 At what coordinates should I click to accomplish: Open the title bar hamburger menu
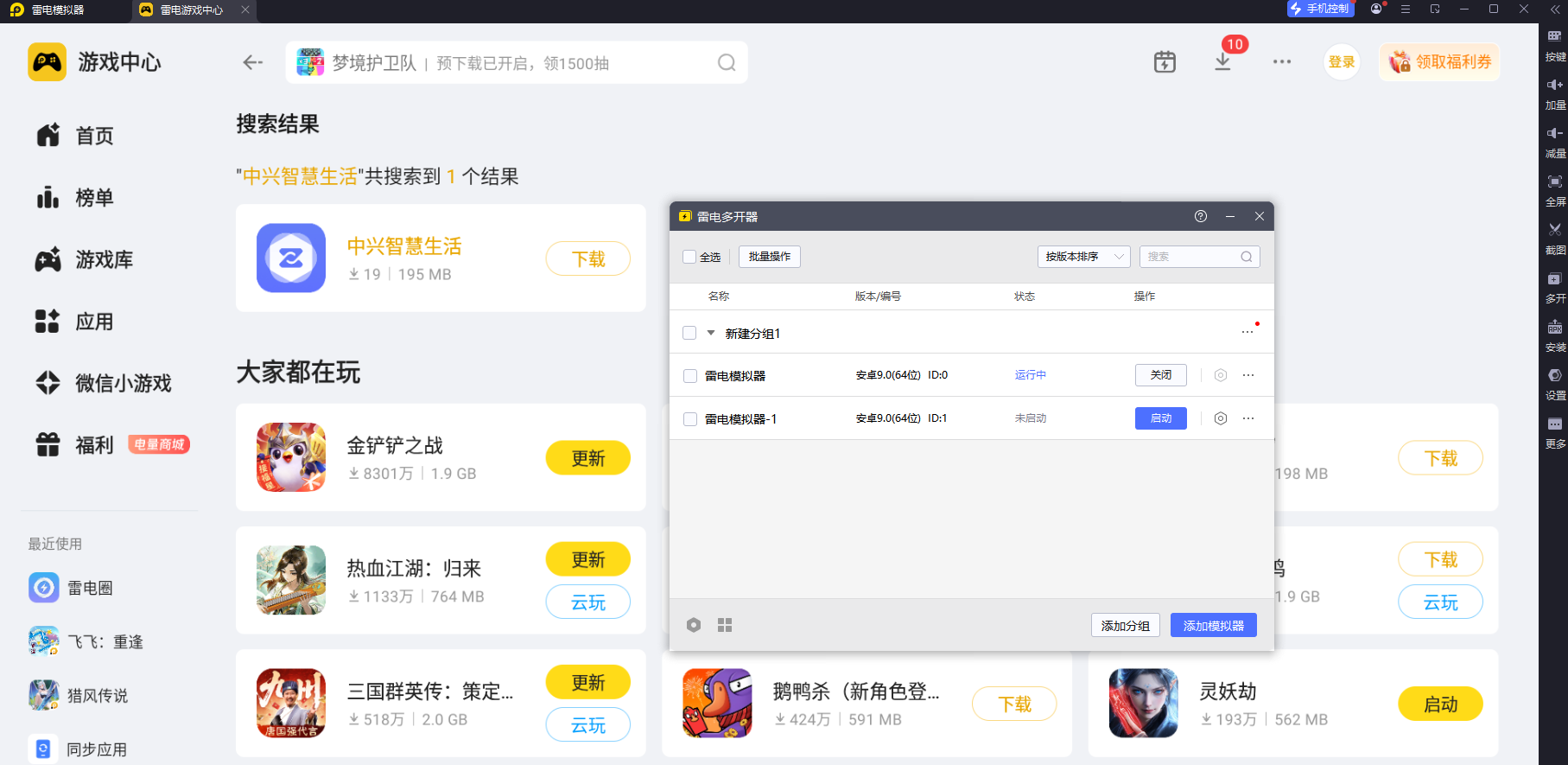[1406, 9]
